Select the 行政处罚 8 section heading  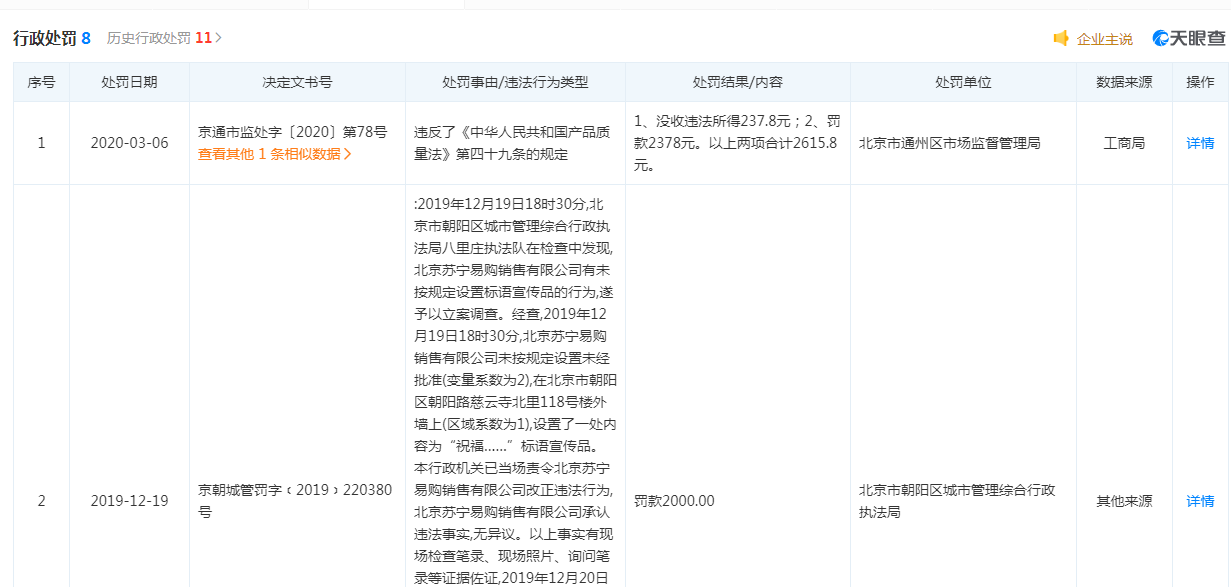point(51,38)
